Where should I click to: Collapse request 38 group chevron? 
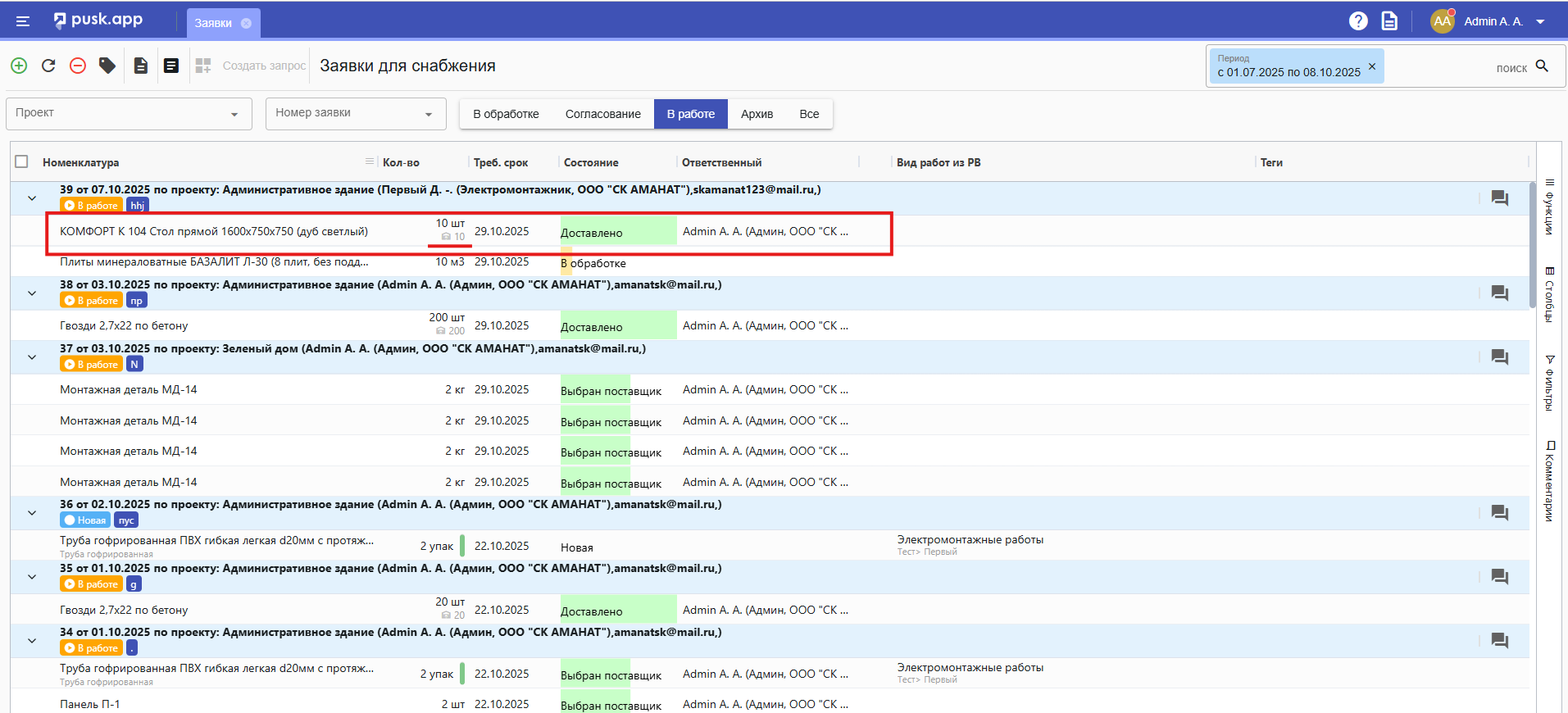click(x=32, y=293)
